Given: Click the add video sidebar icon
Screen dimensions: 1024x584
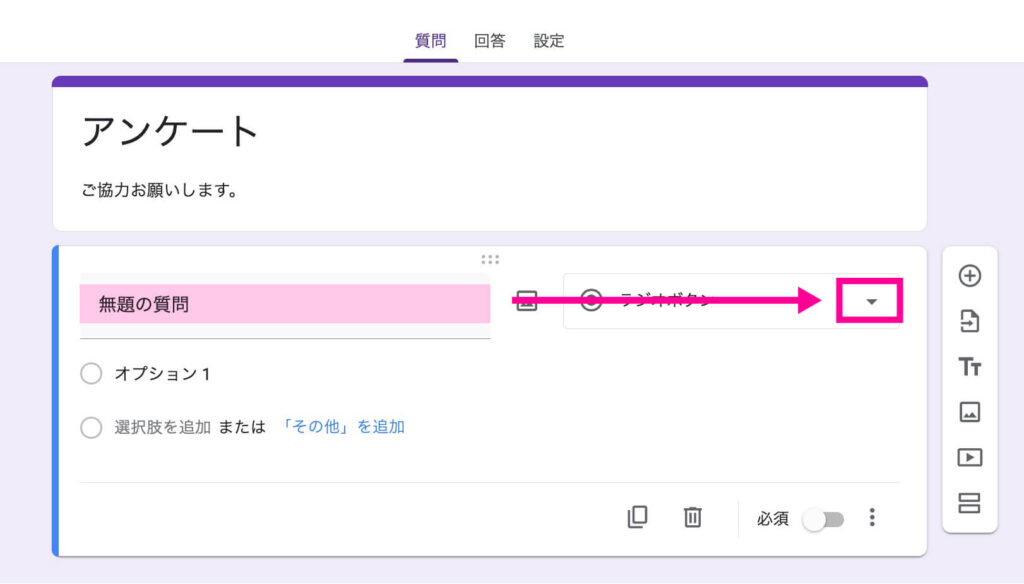Looking at the screenshot, I should [x=969, y=457].
